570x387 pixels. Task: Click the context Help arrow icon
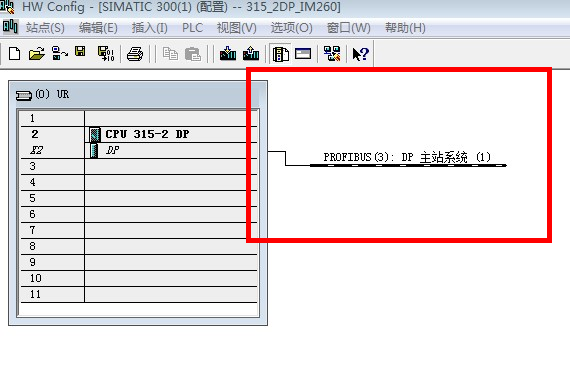coord(361,54)
